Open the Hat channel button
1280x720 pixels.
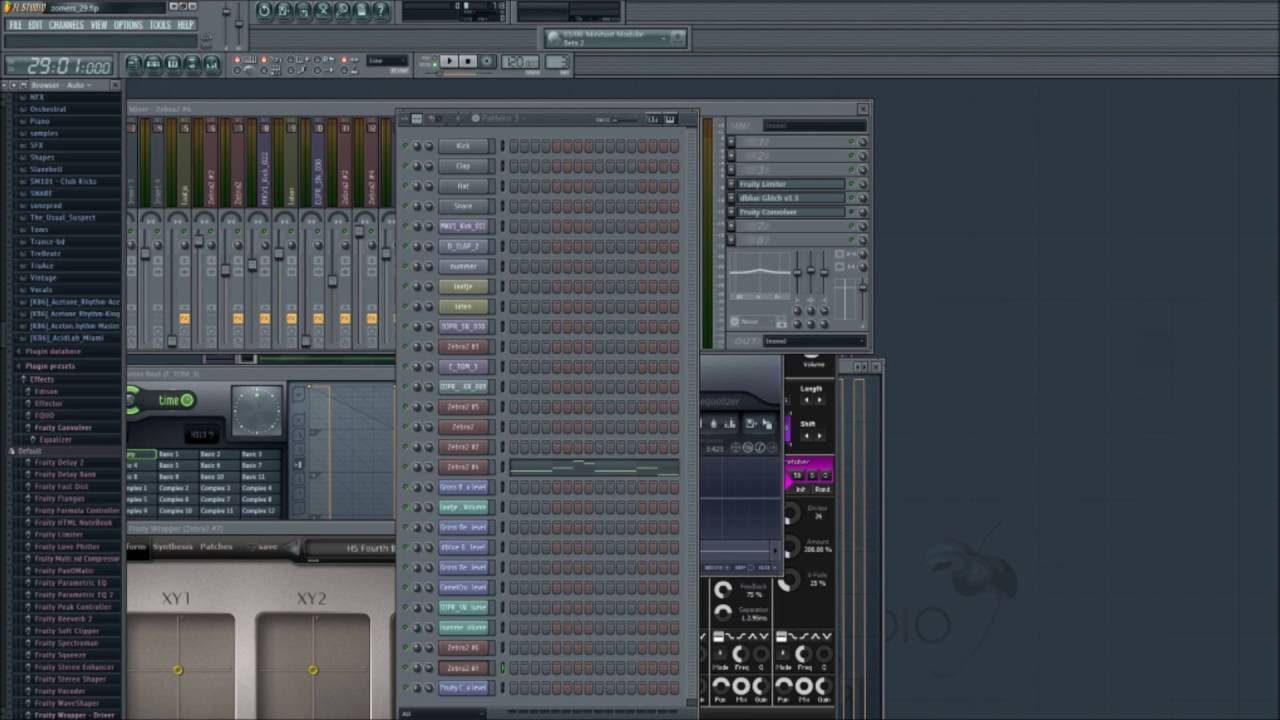(463, 186)
